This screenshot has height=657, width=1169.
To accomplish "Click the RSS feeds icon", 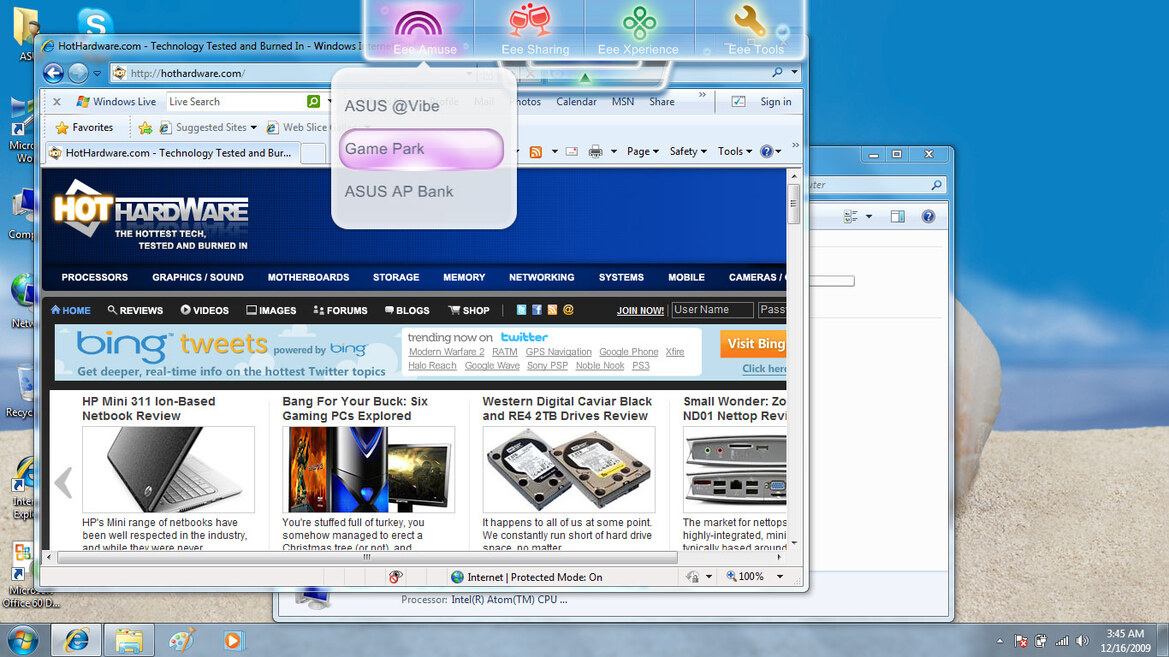I will coord(535,152).
